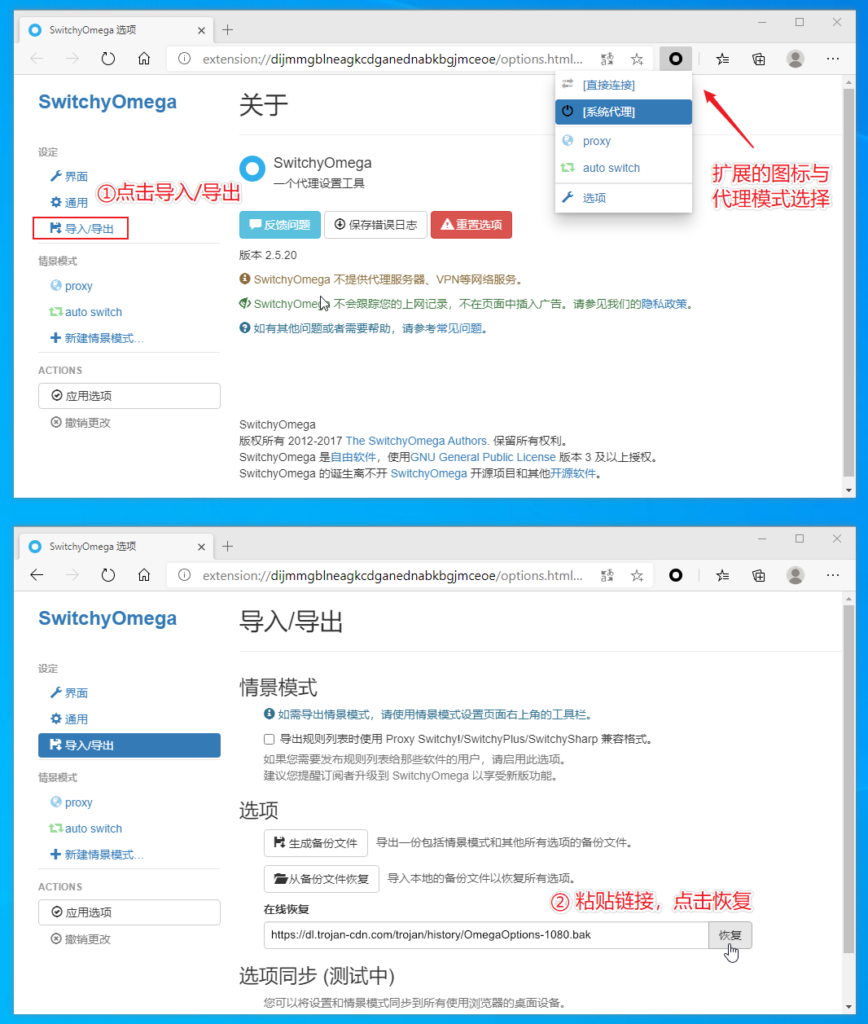Viewport: 868px width, 1024px height.
Task: Click the 生成备份文件 button
Action: point(316,843)
